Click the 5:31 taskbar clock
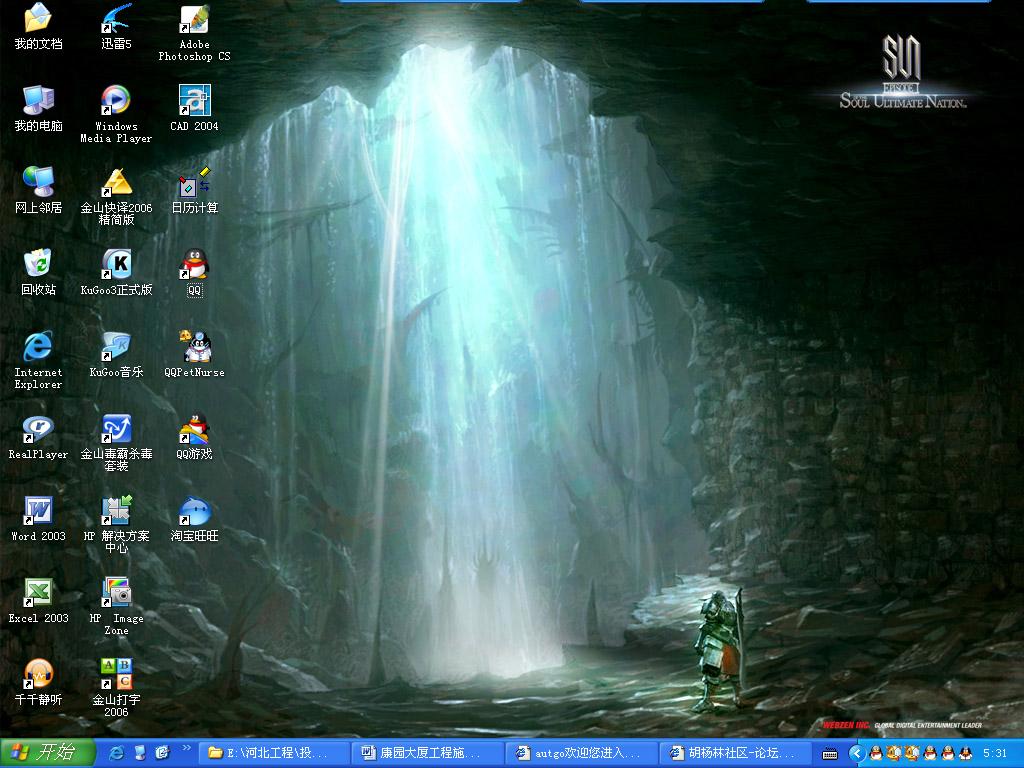The height and width of the screenshot is (768, 1024). (x=995, y=754)
